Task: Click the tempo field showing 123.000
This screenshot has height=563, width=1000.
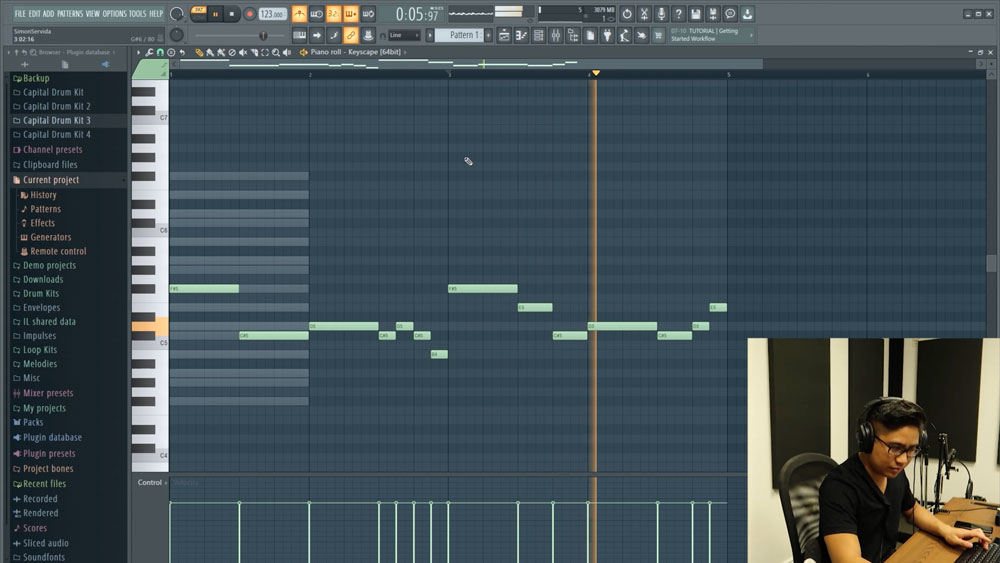Action: pyautogui.click(x=272, y=14)
